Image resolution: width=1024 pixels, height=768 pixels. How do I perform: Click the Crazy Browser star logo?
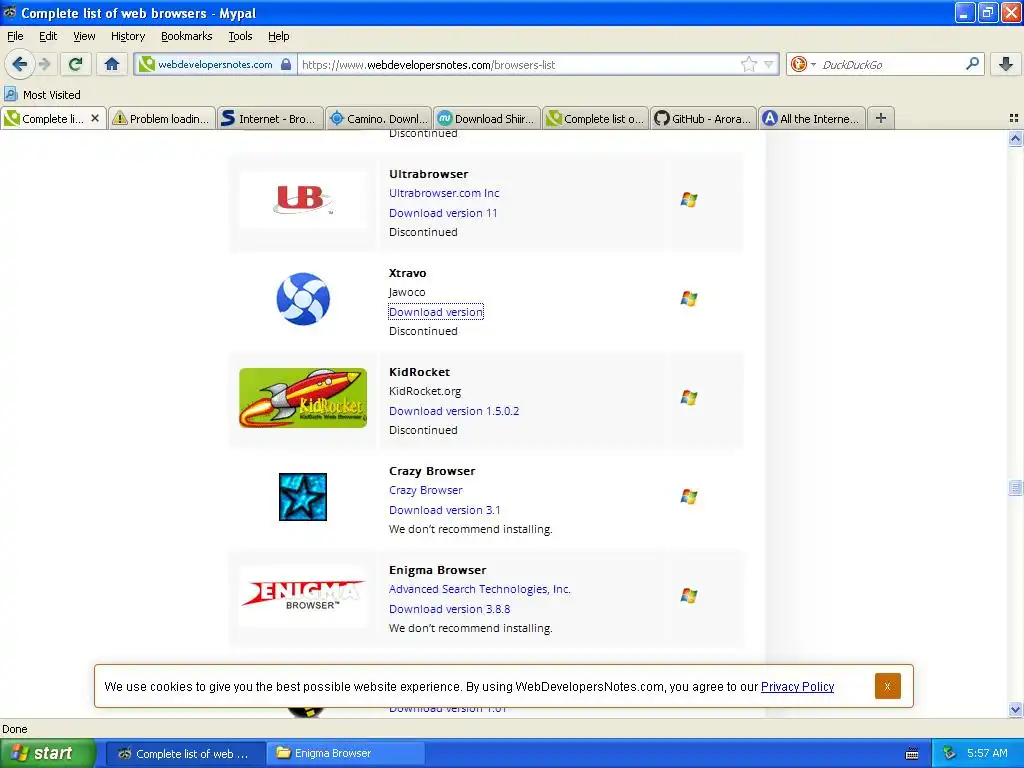tap(303, 497)
